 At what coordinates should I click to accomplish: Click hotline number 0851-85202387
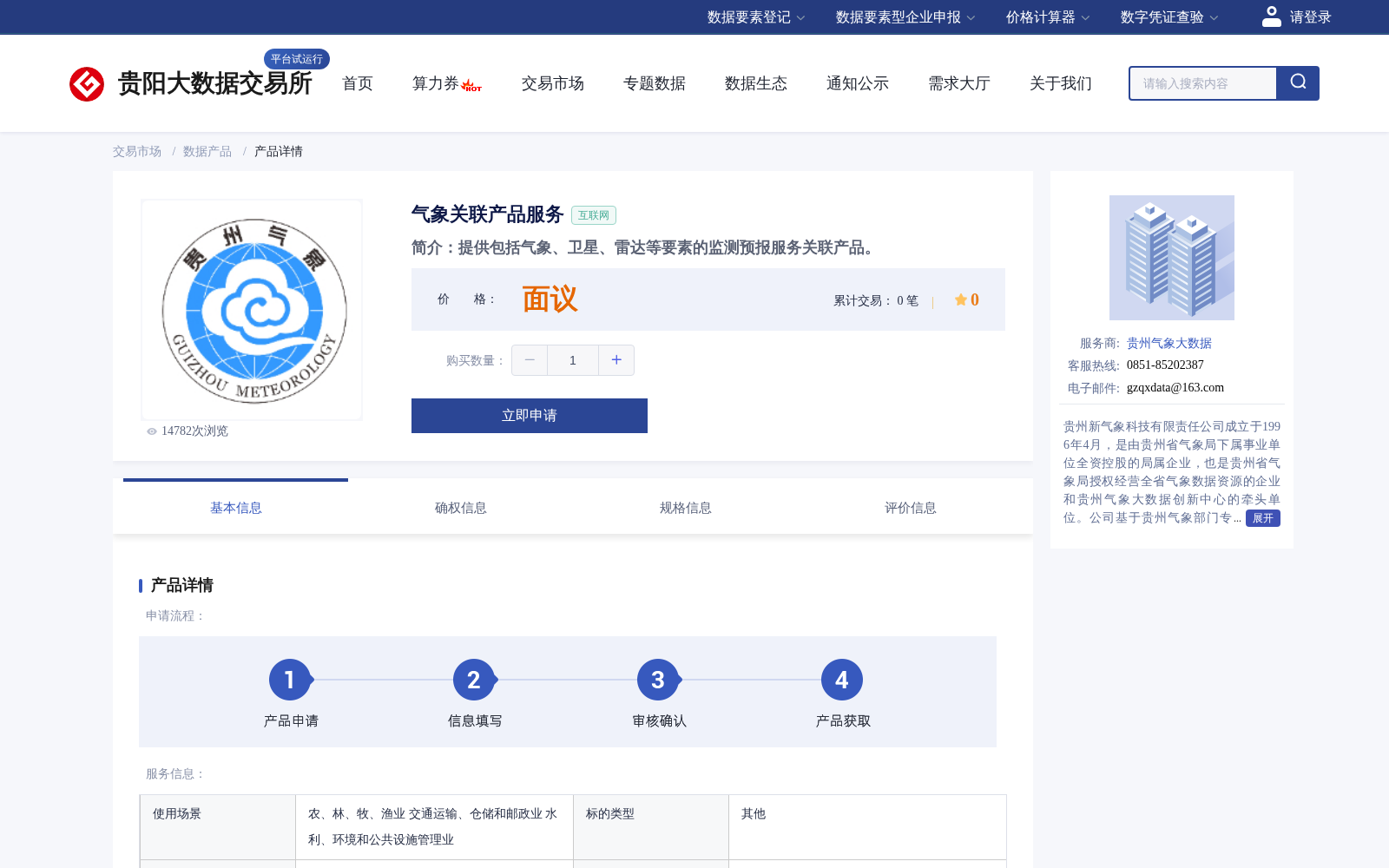coord(1165,365)
